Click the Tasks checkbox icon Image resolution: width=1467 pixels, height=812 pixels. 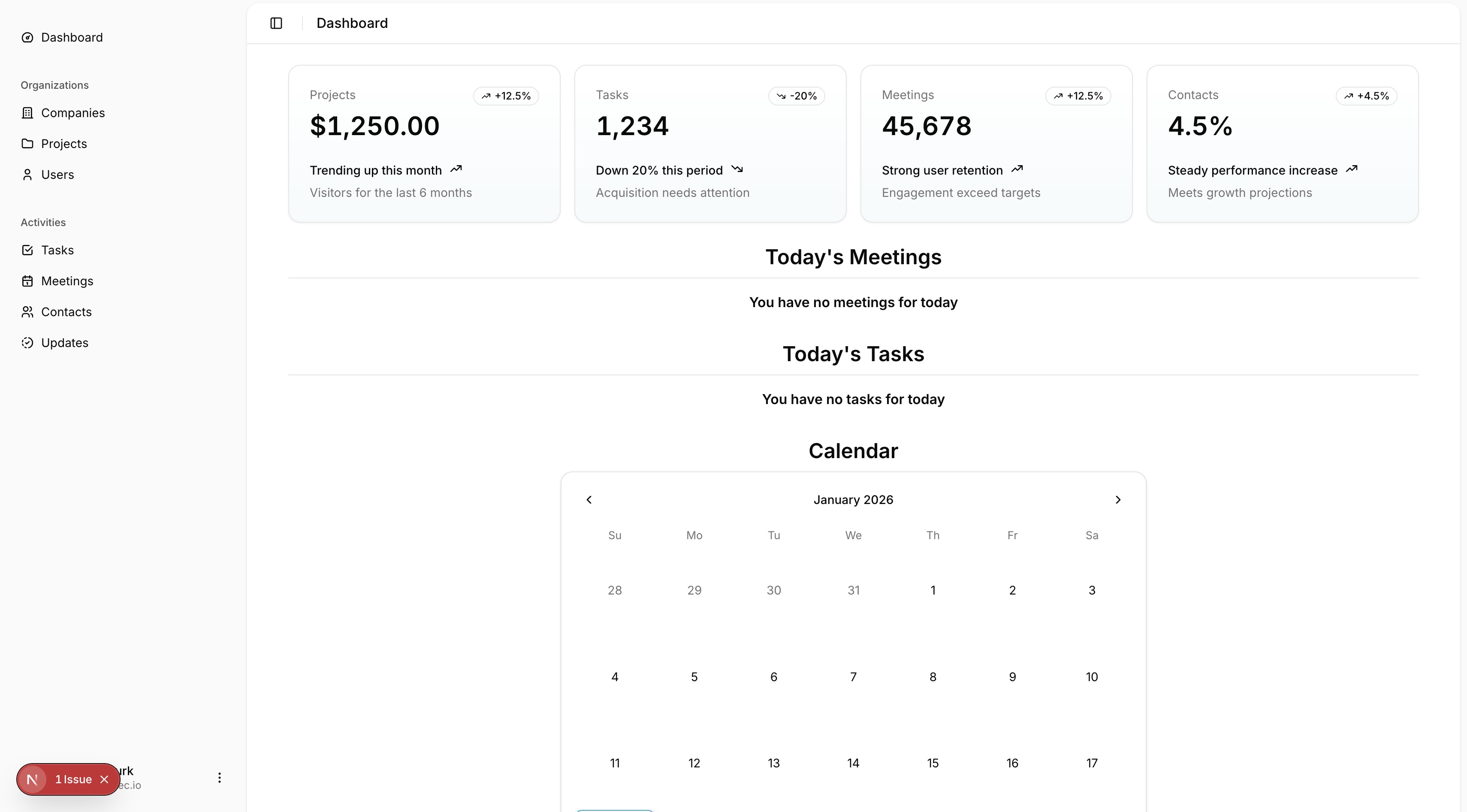(x=27, y=250)
